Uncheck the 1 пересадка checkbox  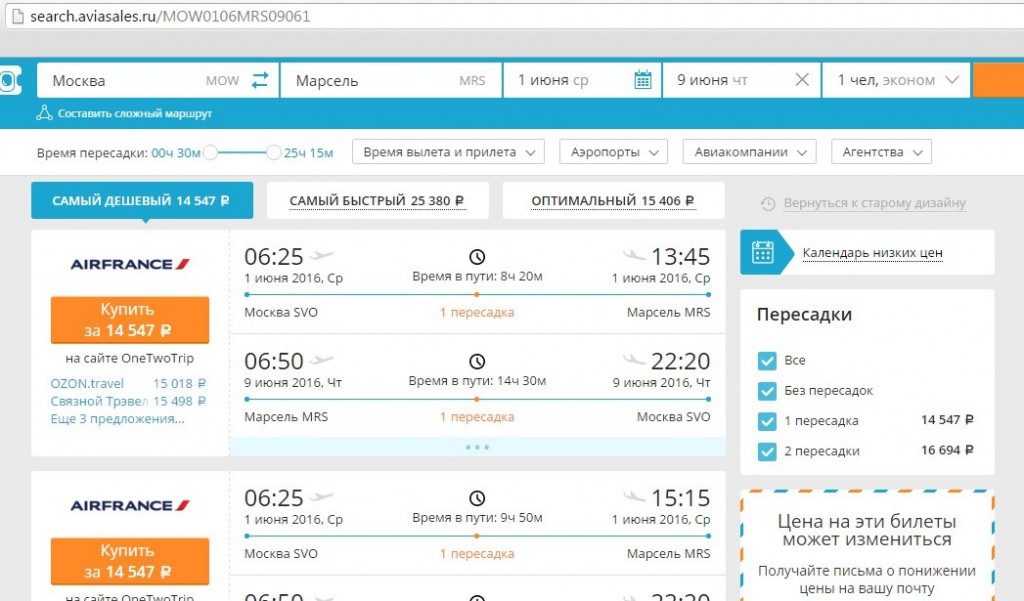pos(767,421)
